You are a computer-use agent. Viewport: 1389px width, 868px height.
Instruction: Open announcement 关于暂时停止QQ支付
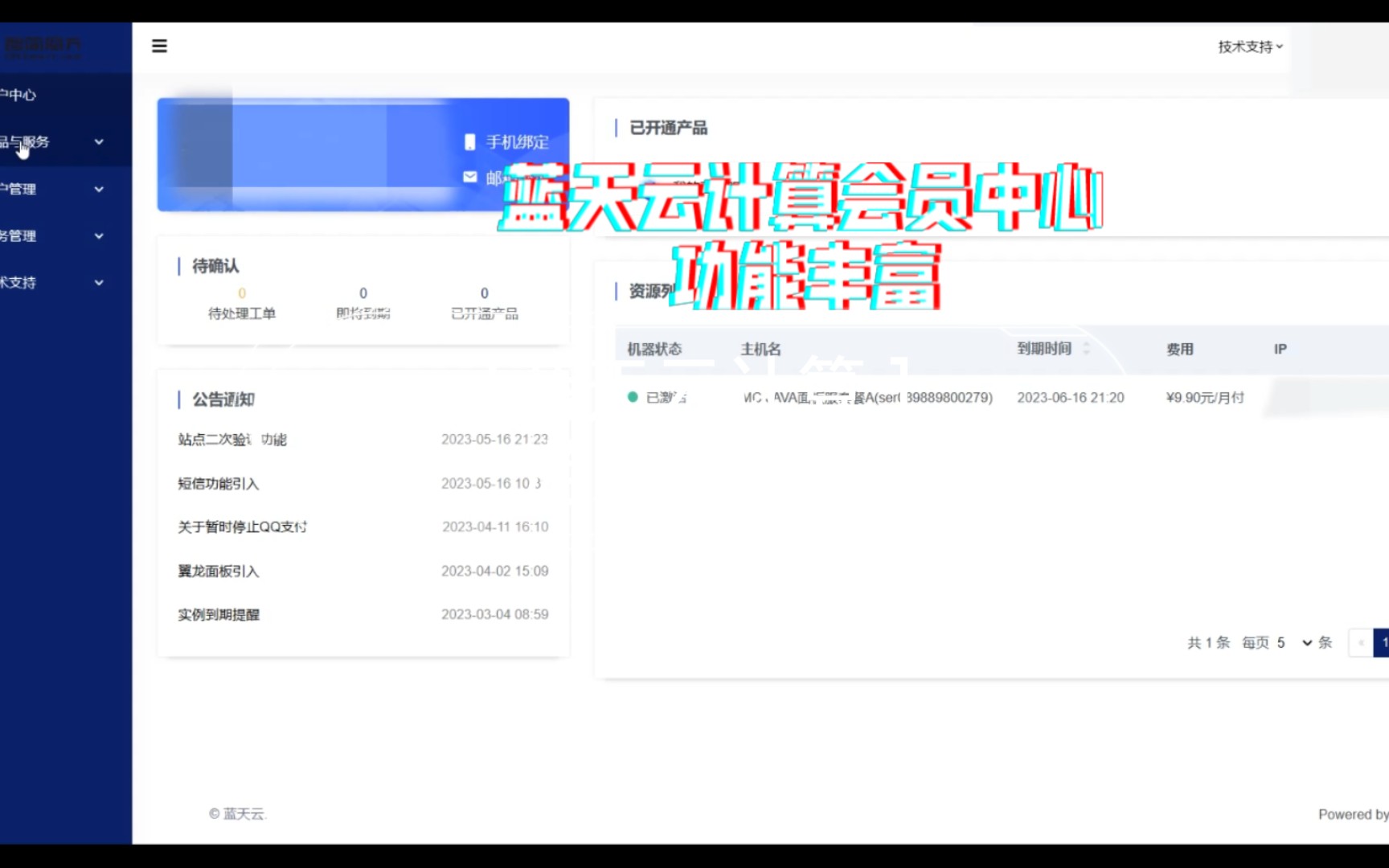pos(242,527)
